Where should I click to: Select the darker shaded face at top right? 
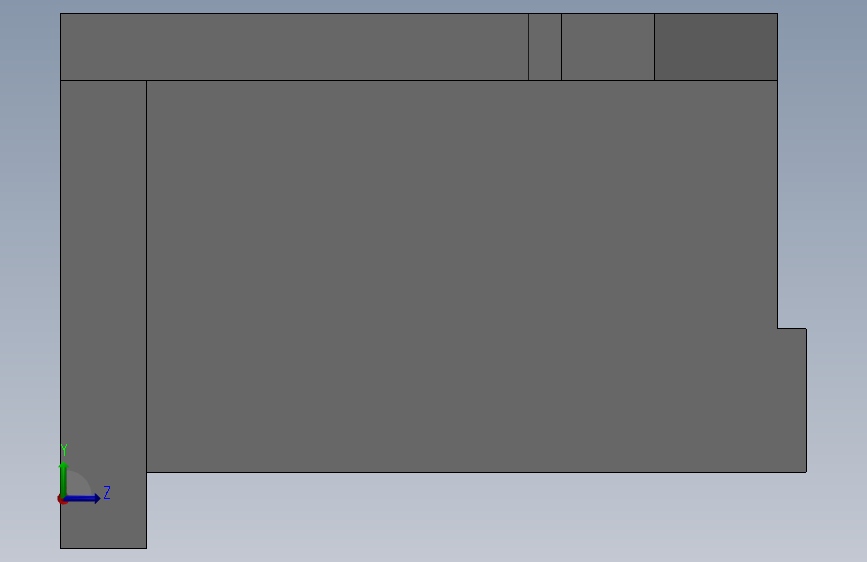click(x=715, y=47)
